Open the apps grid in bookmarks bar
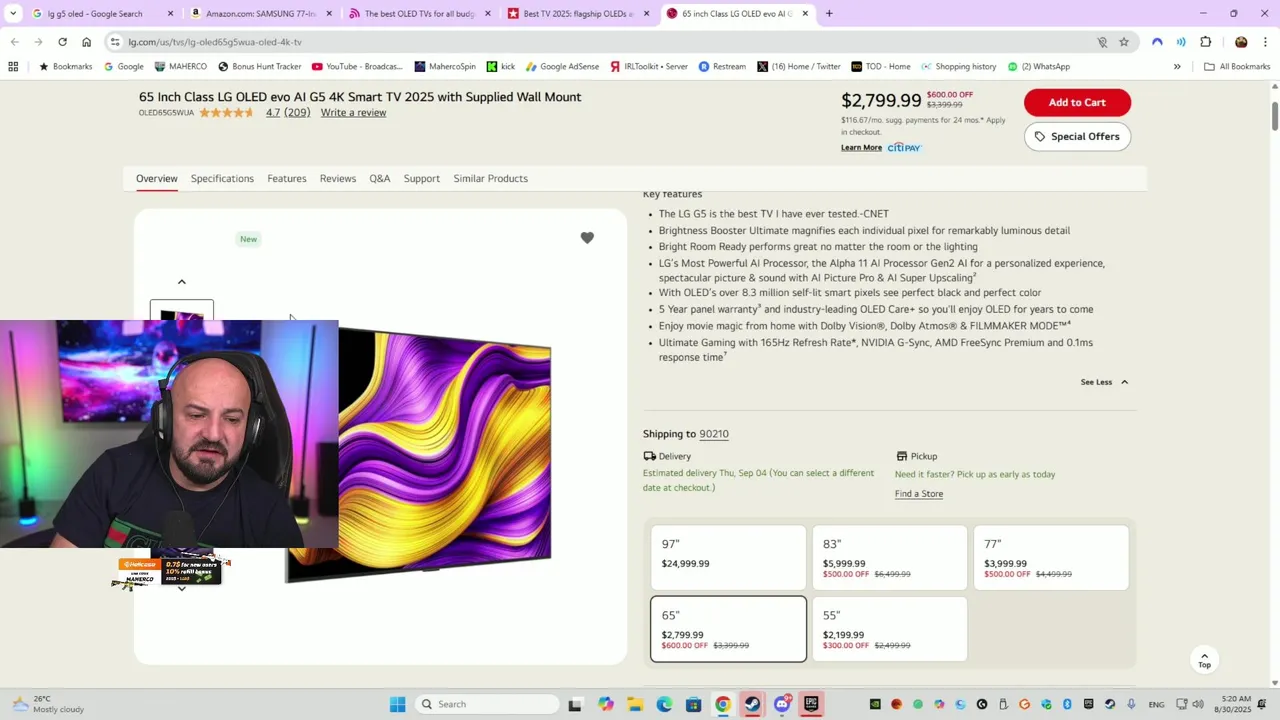The image size is (1280, 720). (x=13, y=66)
